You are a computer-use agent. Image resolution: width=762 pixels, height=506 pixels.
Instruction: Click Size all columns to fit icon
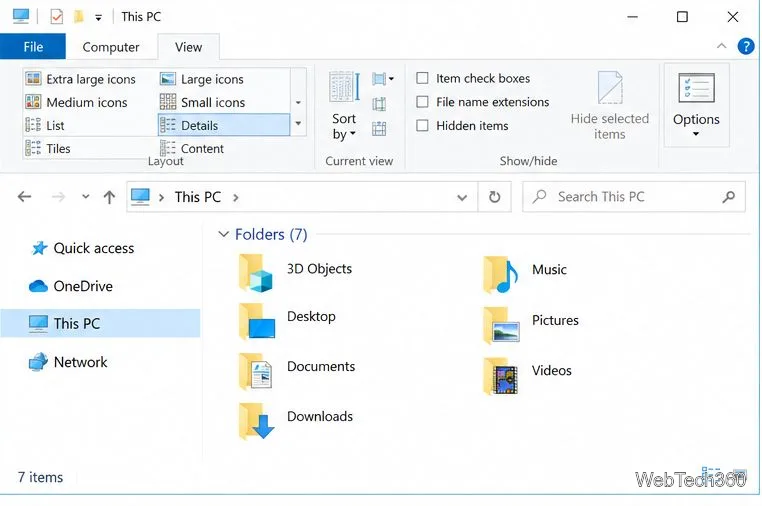379,129
